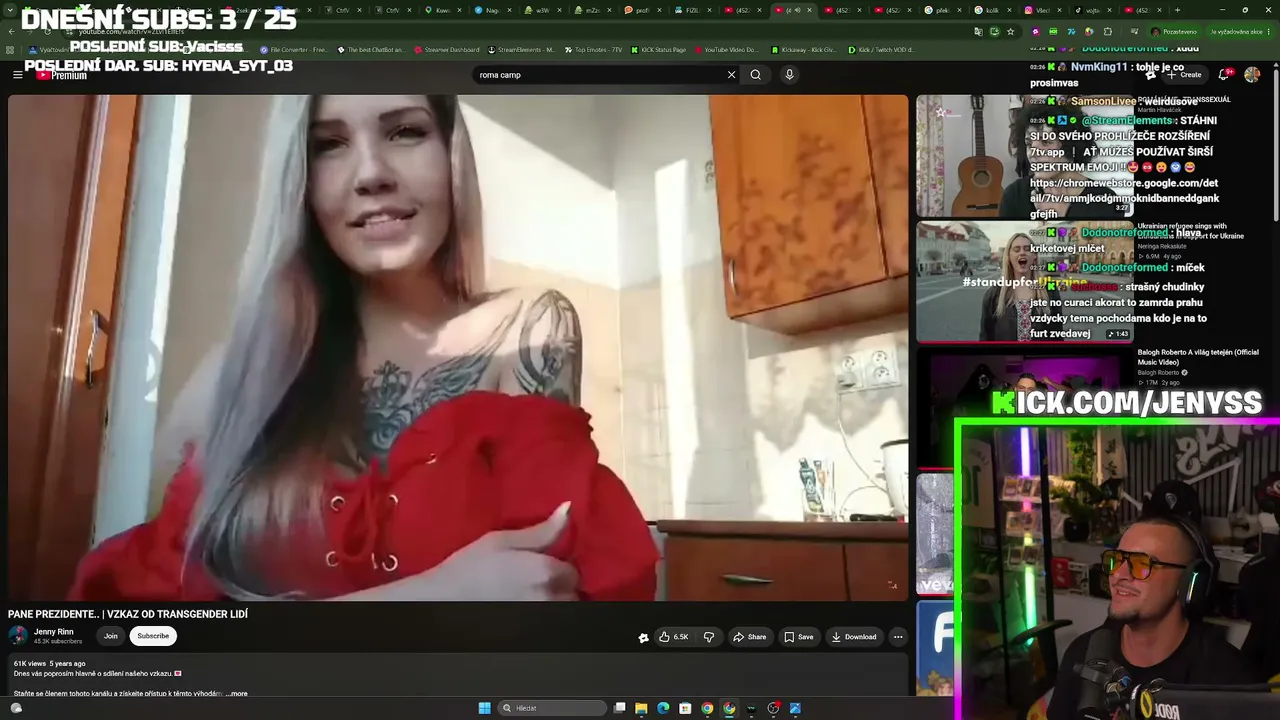Join Jenny Rinn's channel membership

(110, 636)
